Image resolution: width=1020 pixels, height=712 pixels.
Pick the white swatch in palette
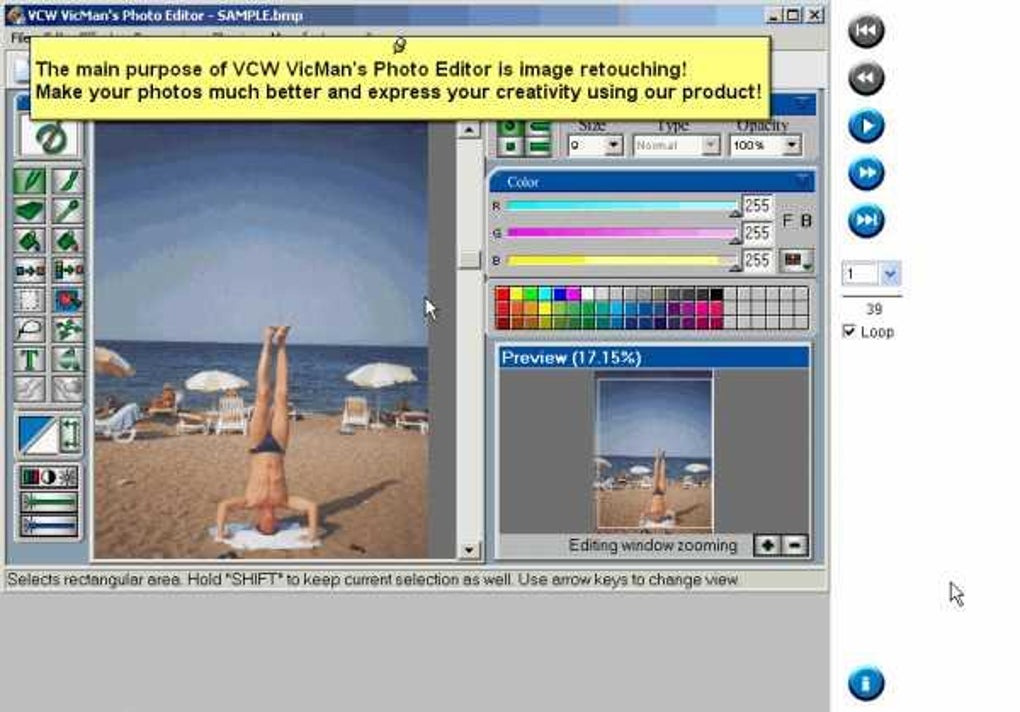(587, 295)
